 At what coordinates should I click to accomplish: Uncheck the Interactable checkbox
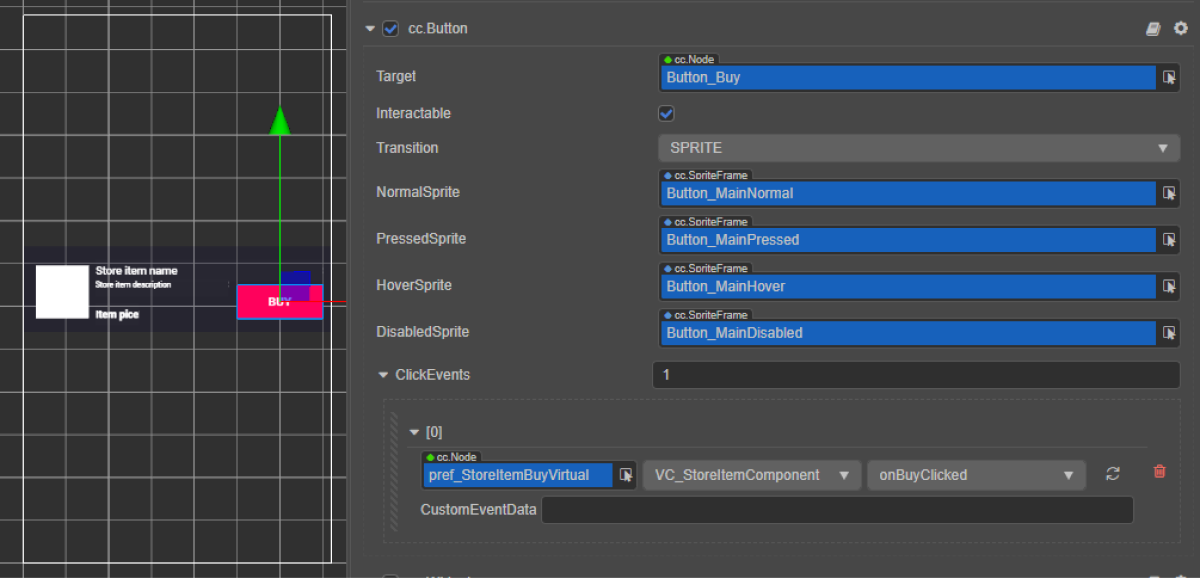666,114
